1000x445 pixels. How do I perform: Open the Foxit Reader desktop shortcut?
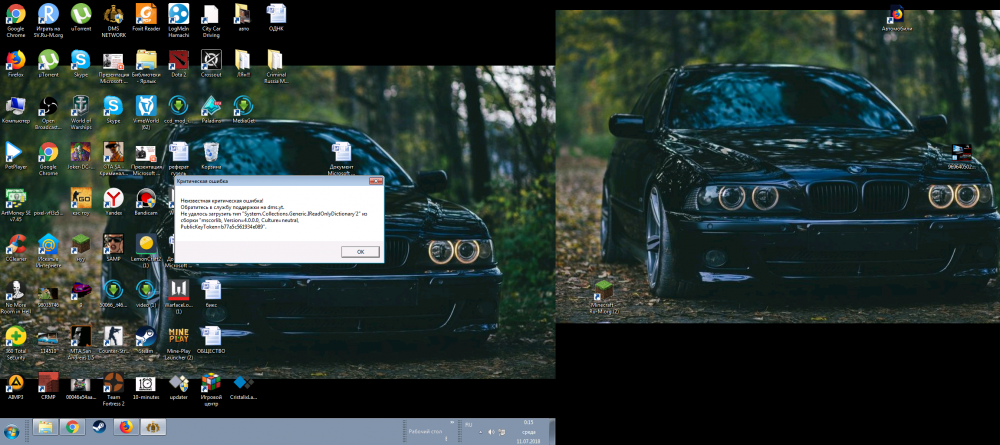click(x=146, y=14)
